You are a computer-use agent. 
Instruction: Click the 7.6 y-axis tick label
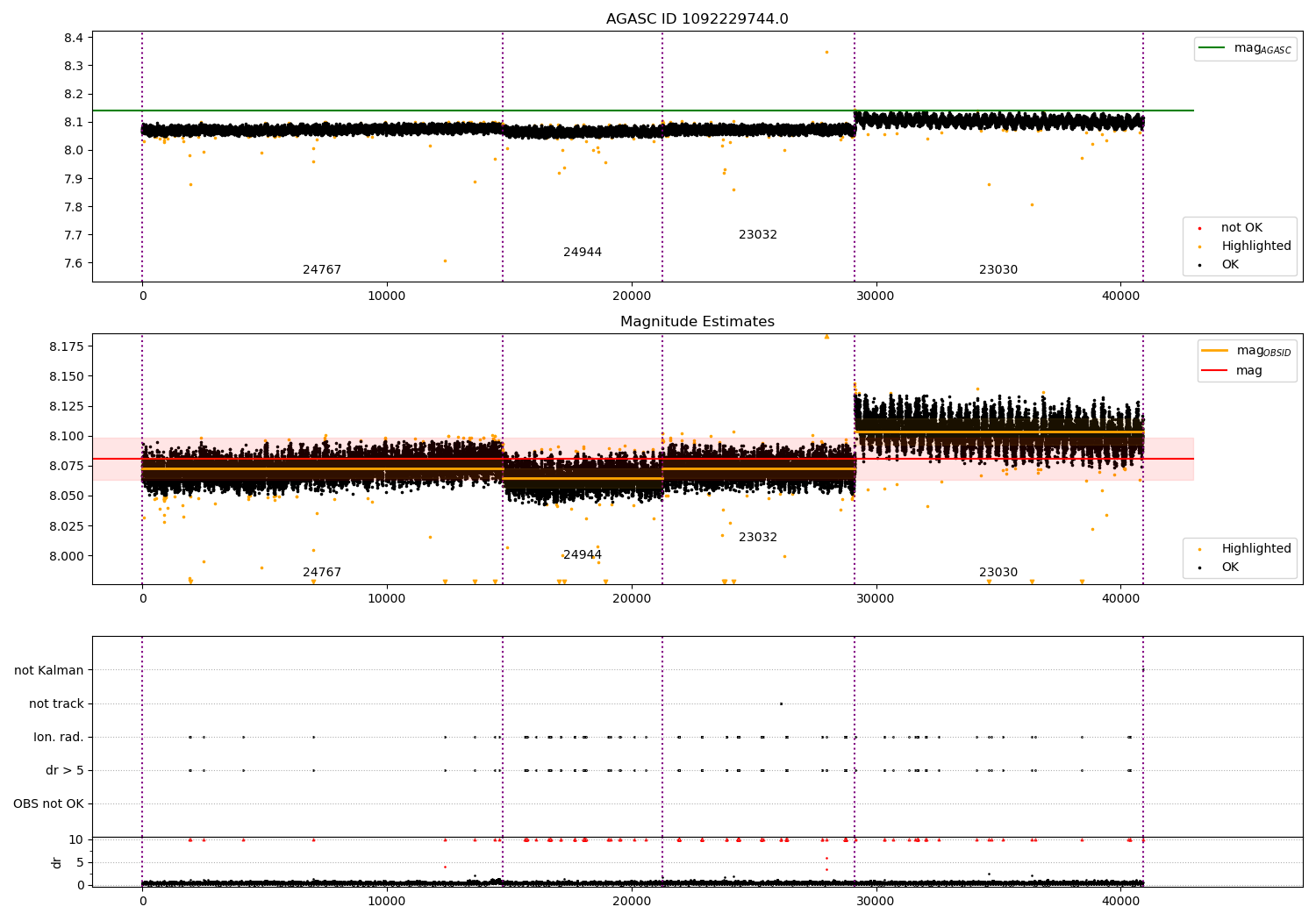click(74, 264)
